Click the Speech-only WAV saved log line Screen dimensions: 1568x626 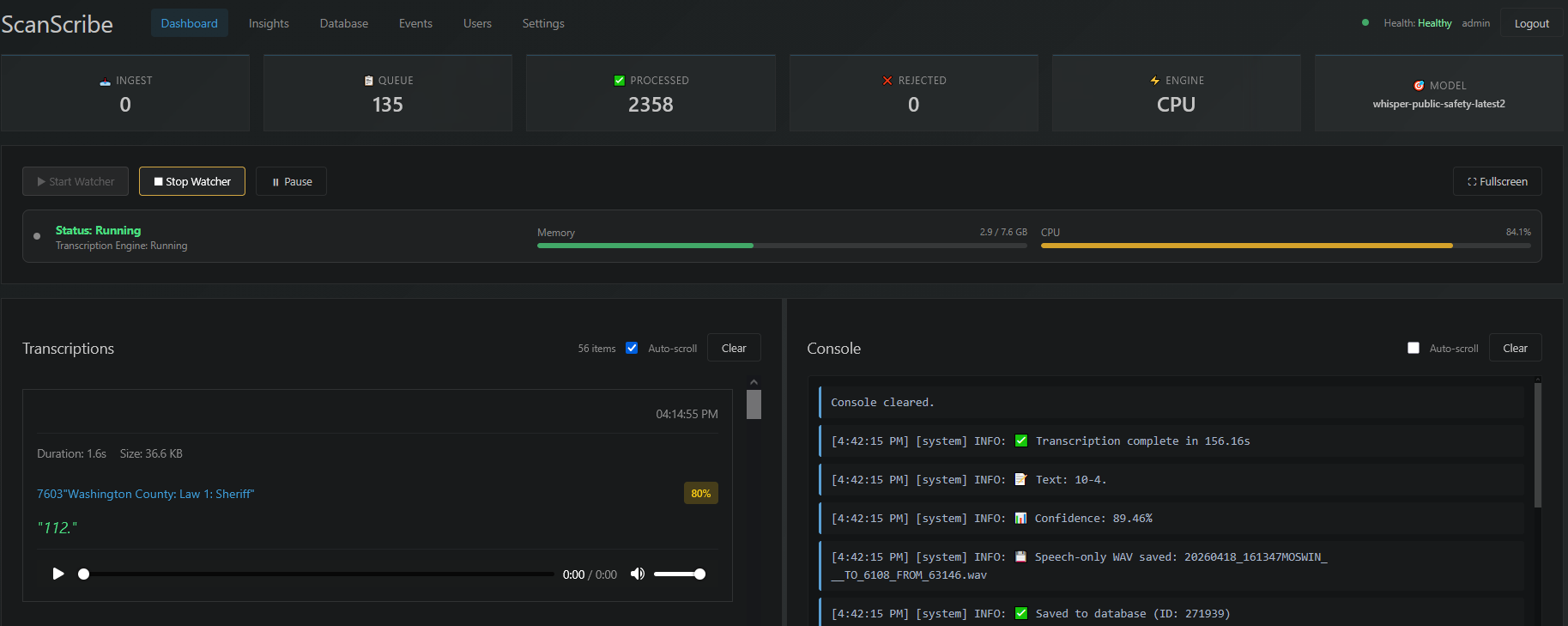tap(1171, 566)
